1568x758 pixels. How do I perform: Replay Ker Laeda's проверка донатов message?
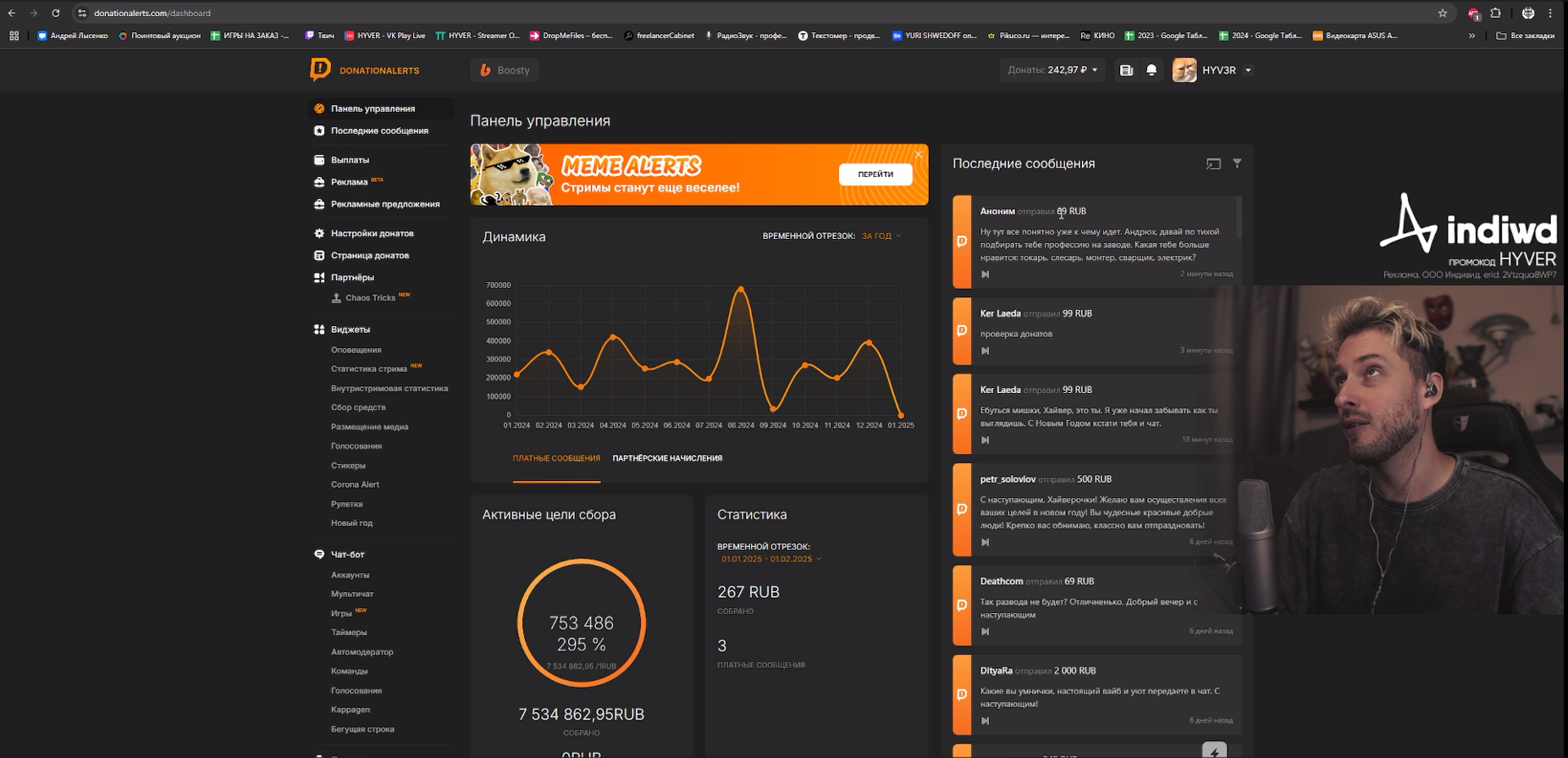(985, 351)
